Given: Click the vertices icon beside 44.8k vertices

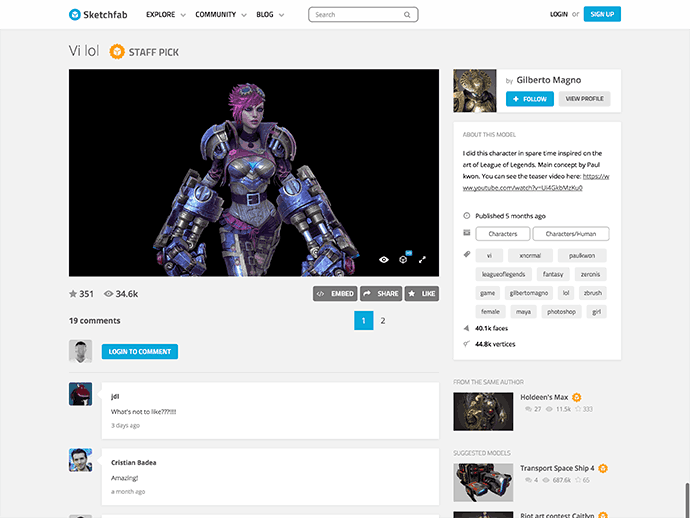Looking at the screenshot, I should (x=466, y=344).
